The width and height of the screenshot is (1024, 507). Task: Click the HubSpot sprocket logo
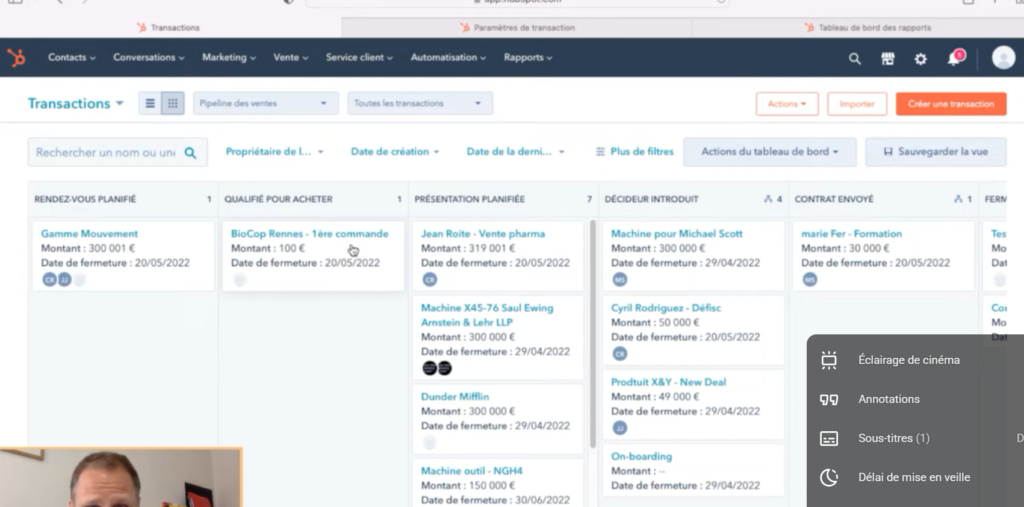pyautogui.click(x=16, y=58)
